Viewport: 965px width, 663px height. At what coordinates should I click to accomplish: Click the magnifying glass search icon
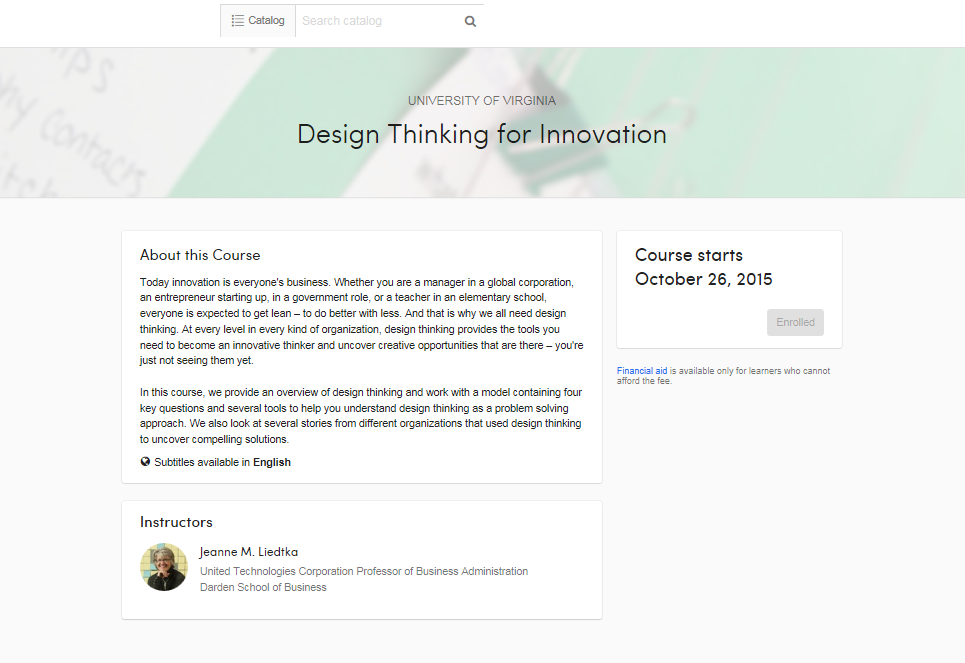click(x=470, y=22)
